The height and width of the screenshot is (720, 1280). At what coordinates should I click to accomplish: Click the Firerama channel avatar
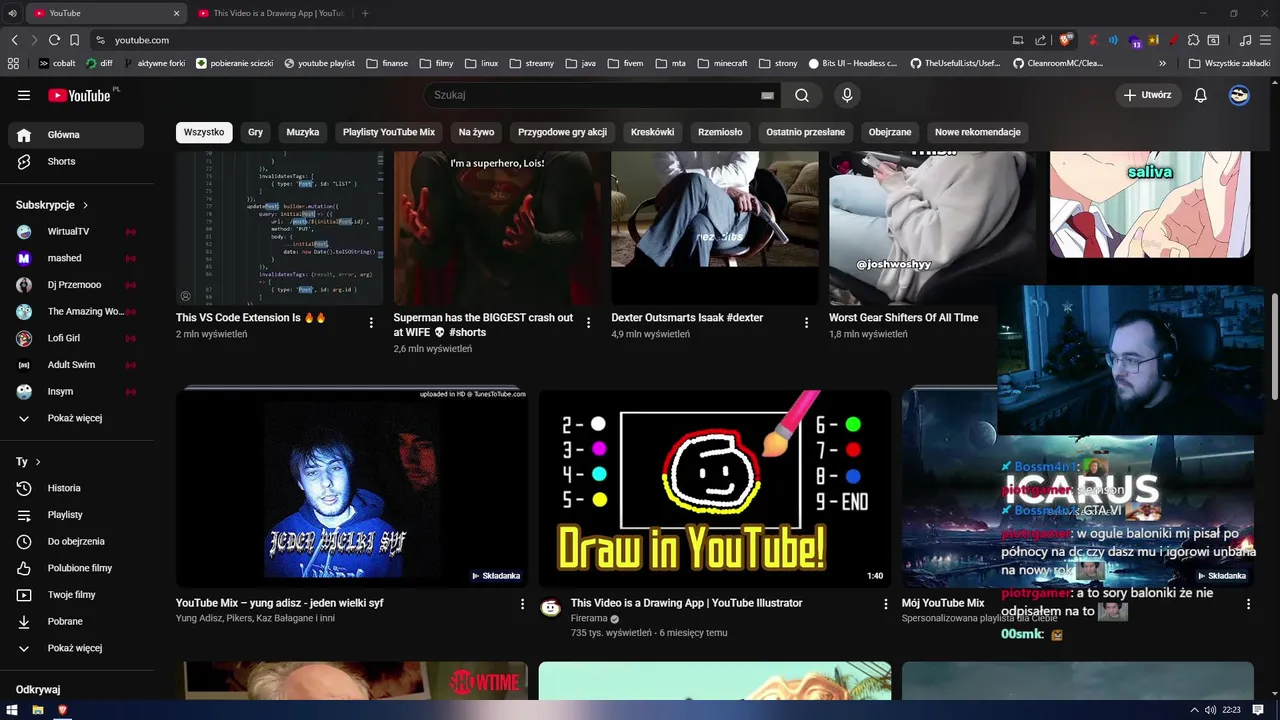coord(551,608)
